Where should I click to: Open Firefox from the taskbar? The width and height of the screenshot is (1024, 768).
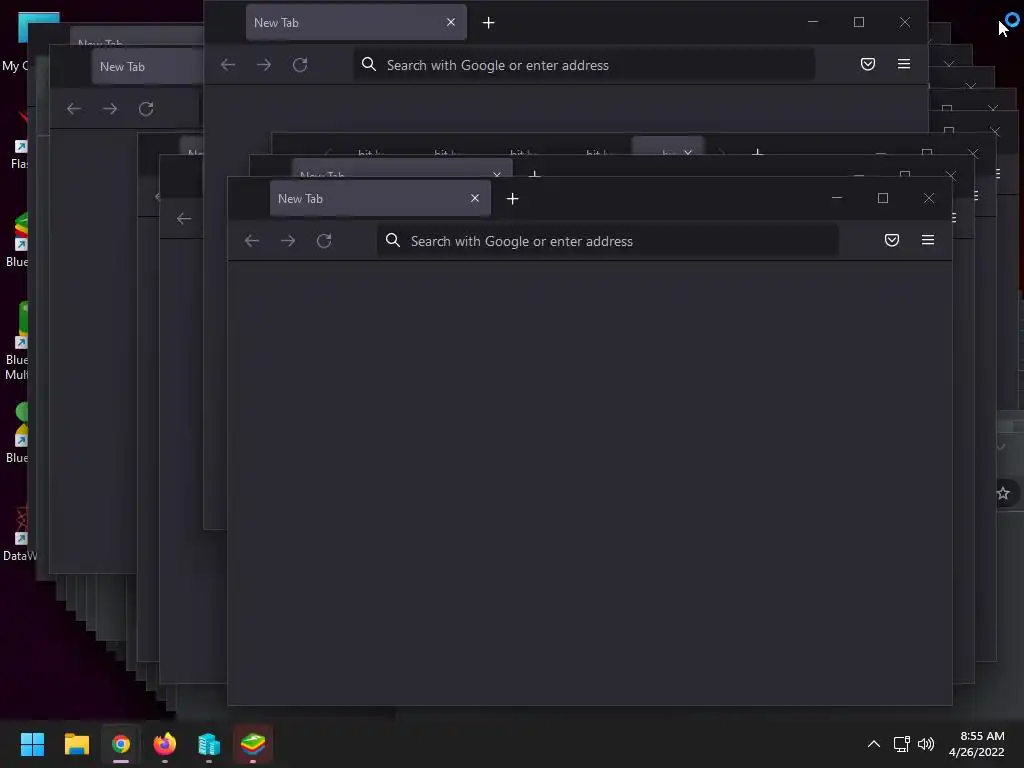[x=165, y=744]
